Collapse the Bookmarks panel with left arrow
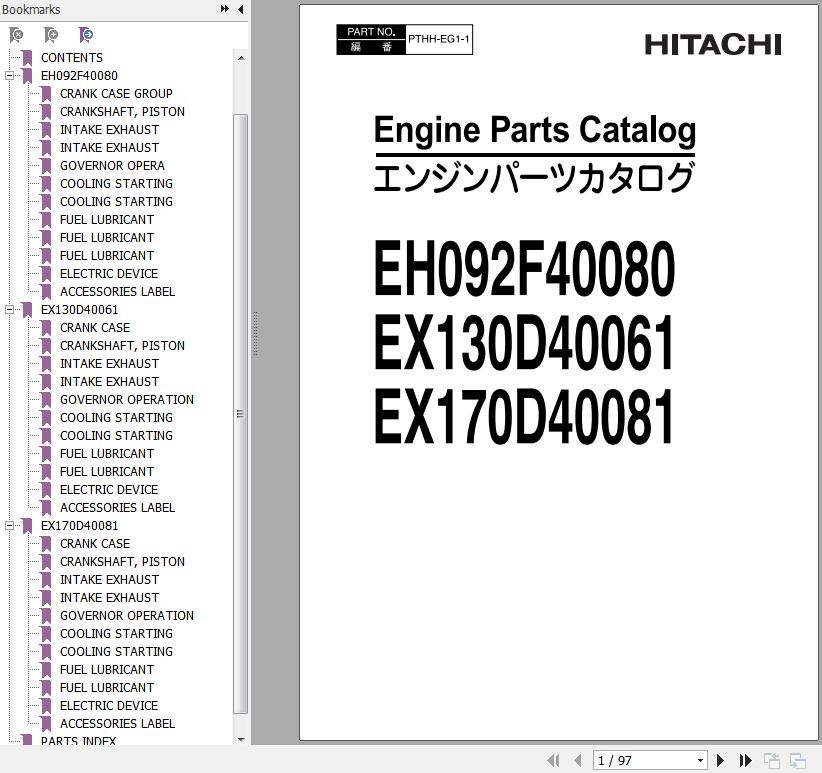Screen dimensions: 822x773 (241, 9)
